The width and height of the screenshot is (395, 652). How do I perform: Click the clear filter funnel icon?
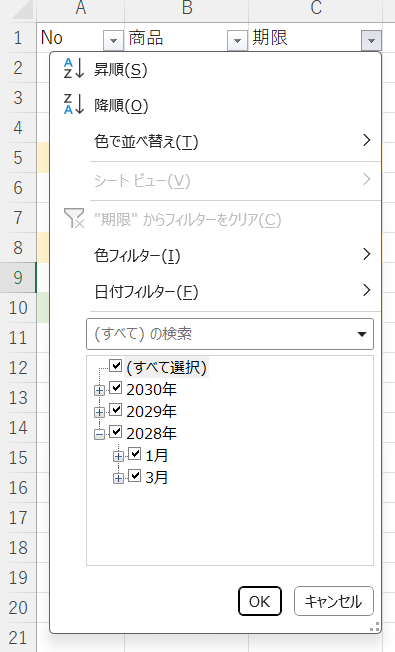(x=74, y=218)
